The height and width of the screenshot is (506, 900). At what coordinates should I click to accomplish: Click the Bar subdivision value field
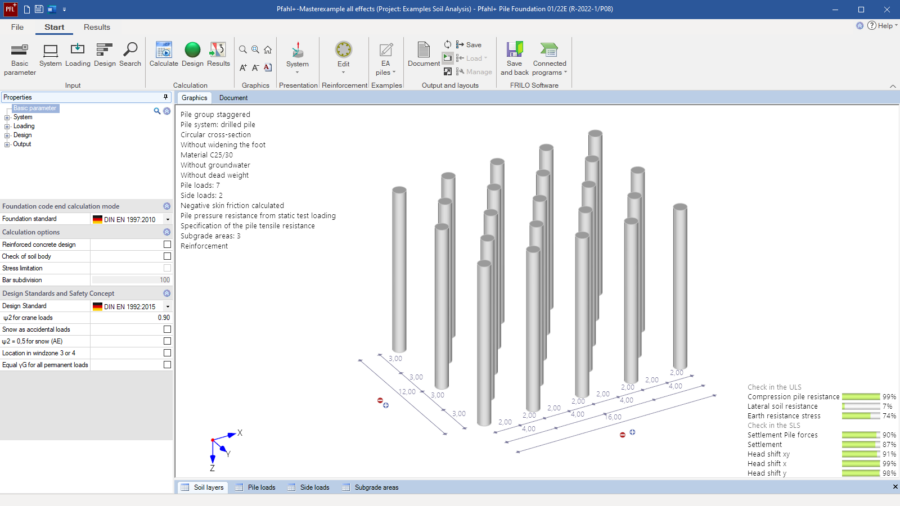(131, 280)
